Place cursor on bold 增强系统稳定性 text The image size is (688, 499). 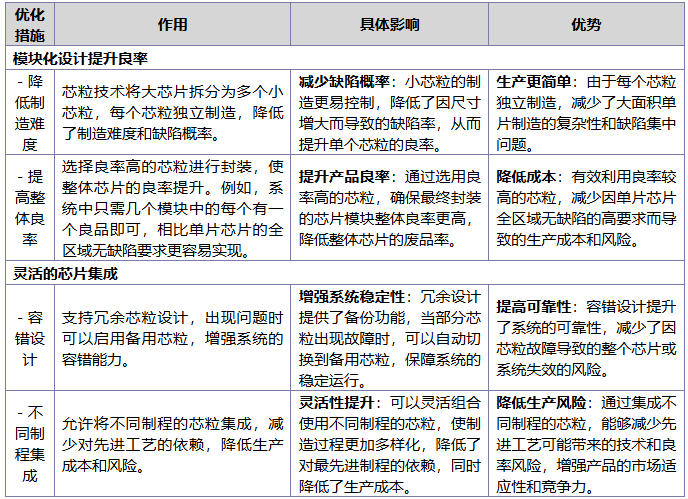click(x=352, y=297)
